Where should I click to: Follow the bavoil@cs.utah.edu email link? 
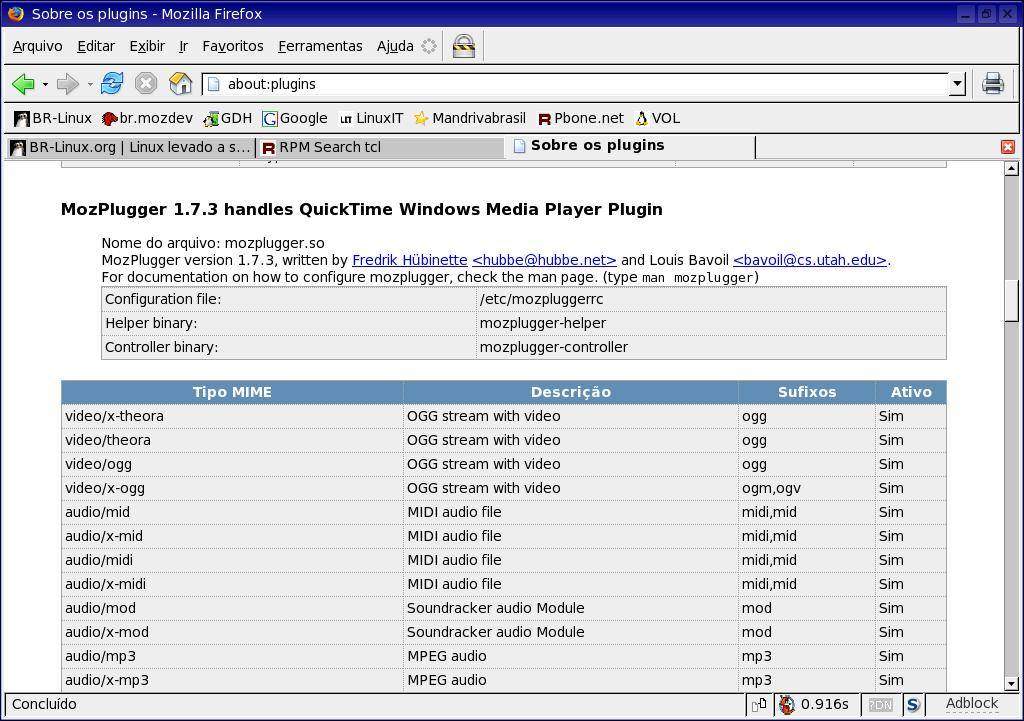810,260
